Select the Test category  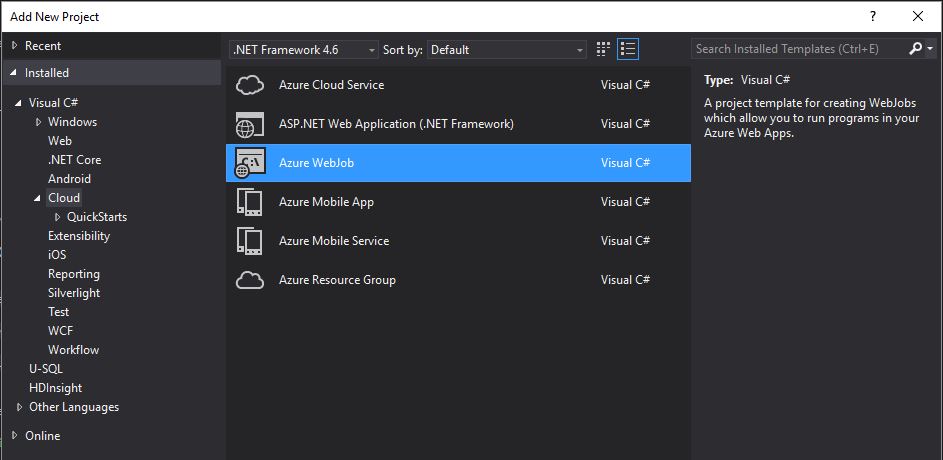click(x=58, y=311)
